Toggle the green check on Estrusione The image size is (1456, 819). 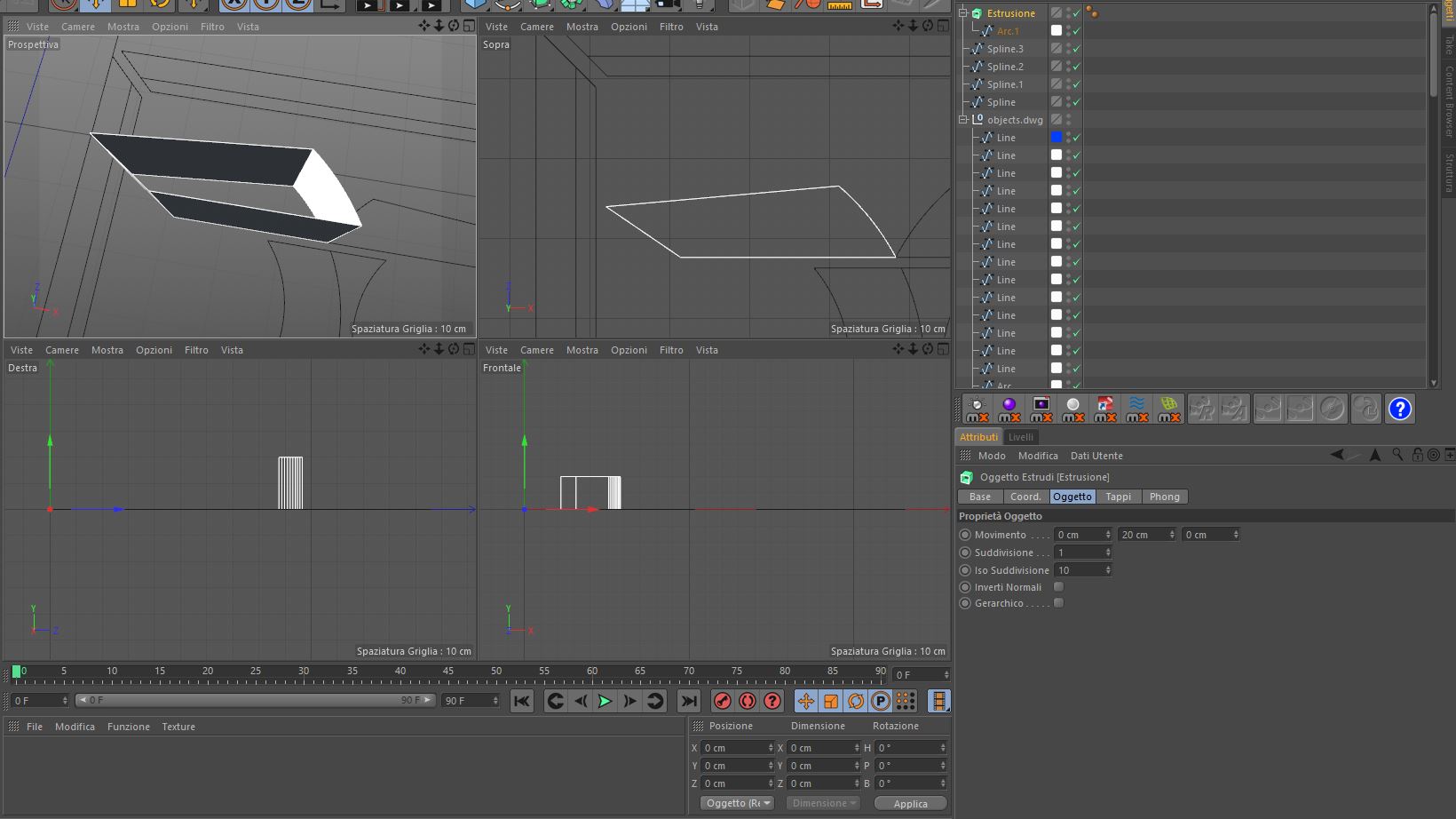(1076, 13)
